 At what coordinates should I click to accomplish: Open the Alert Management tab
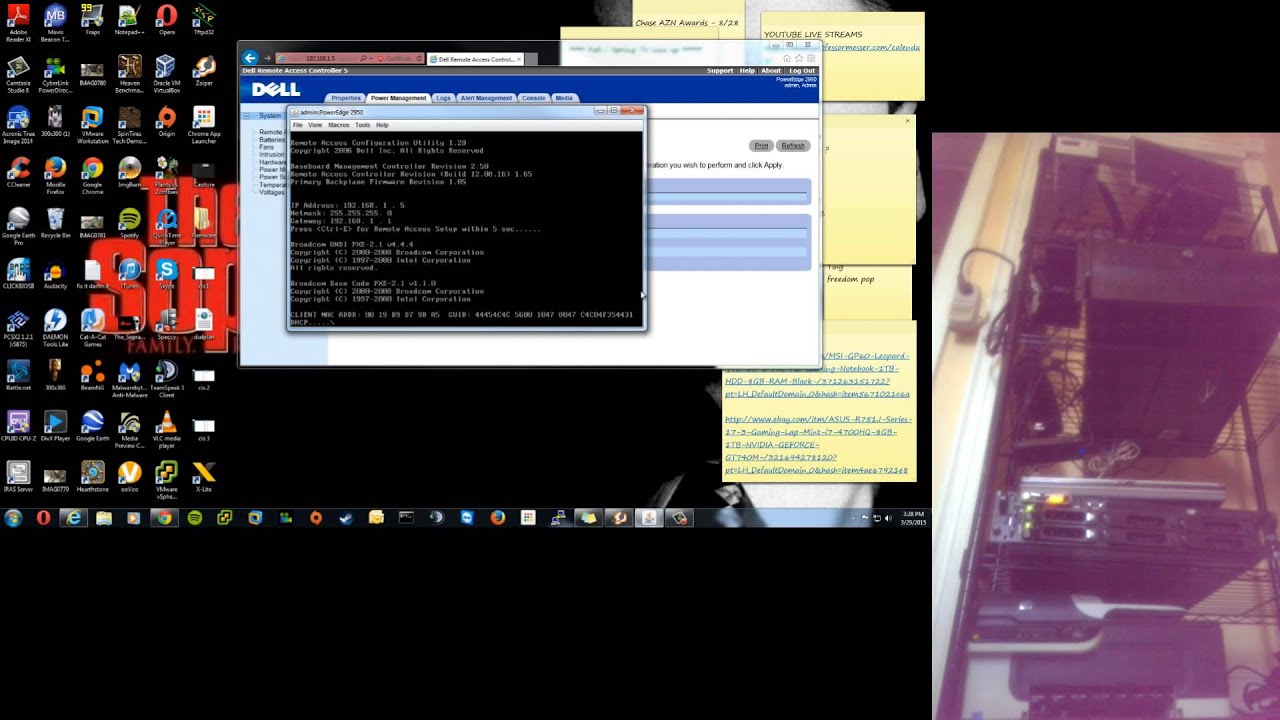[x=486, y=98]
